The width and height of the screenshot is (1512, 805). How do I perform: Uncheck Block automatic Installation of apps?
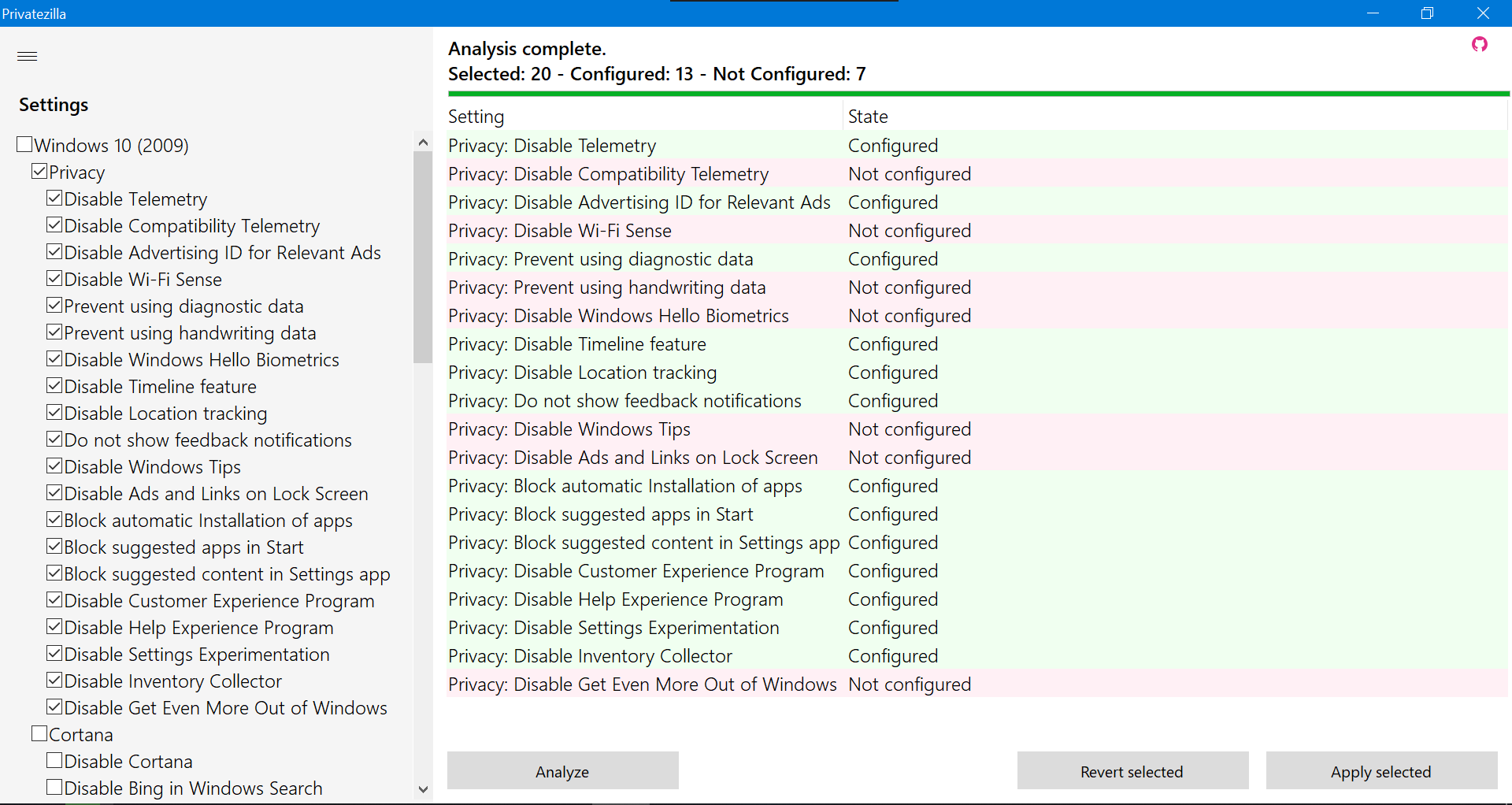54,519
